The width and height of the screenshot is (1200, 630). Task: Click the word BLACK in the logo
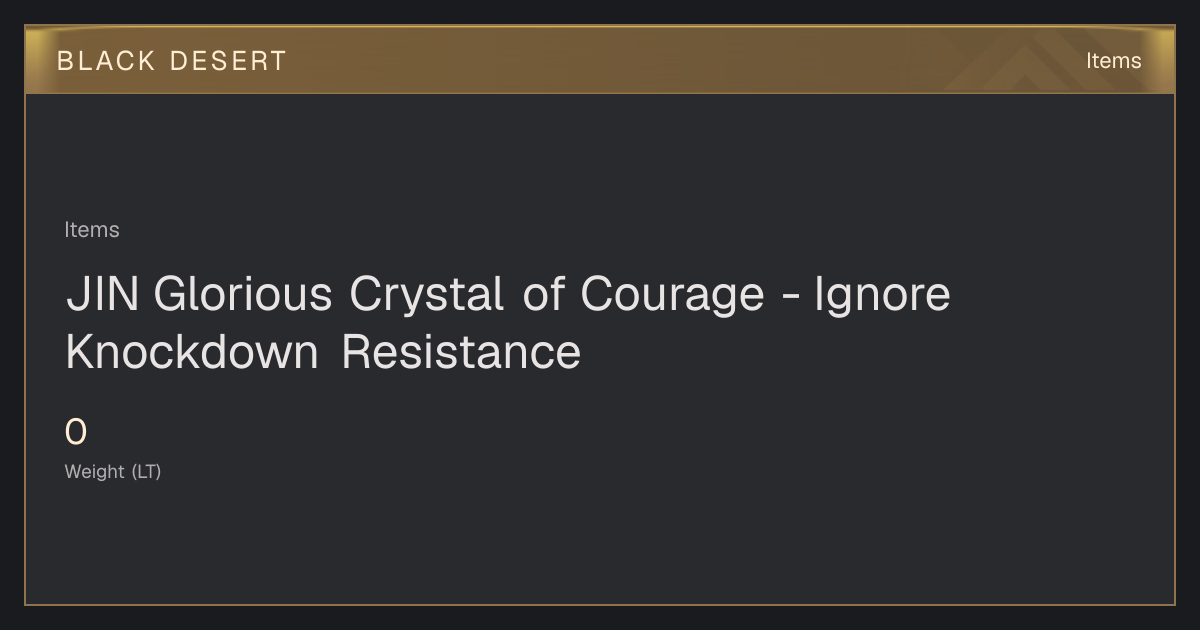tap(107, 61)
